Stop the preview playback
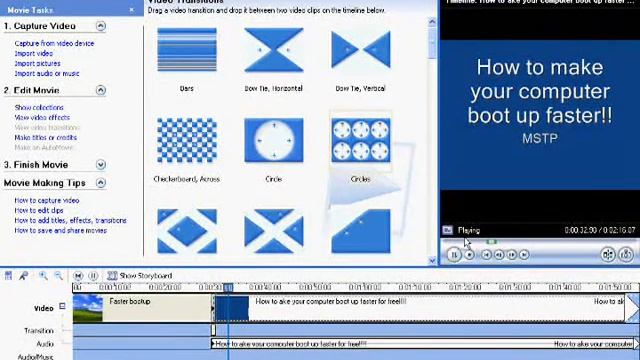Screen dimensions: 640x360 point(470,255)
